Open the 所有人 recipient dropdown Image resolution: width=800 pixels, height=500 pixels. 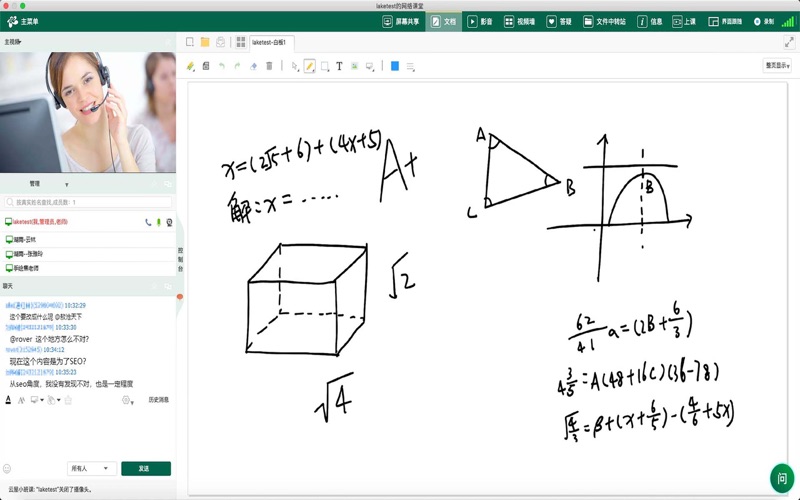(x=91, y=468)
